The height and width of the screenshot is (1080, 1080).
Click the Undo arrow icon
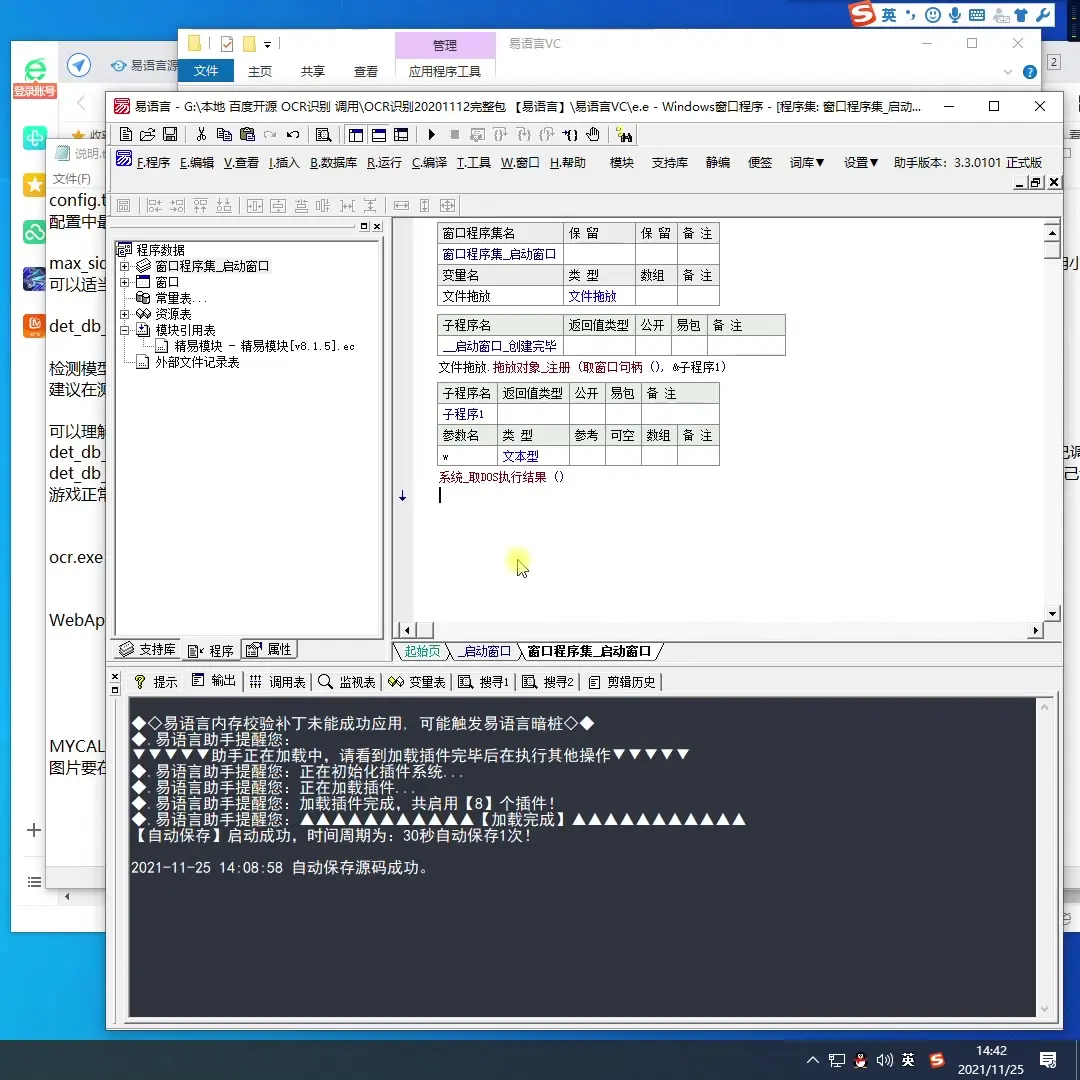(293, 134)
